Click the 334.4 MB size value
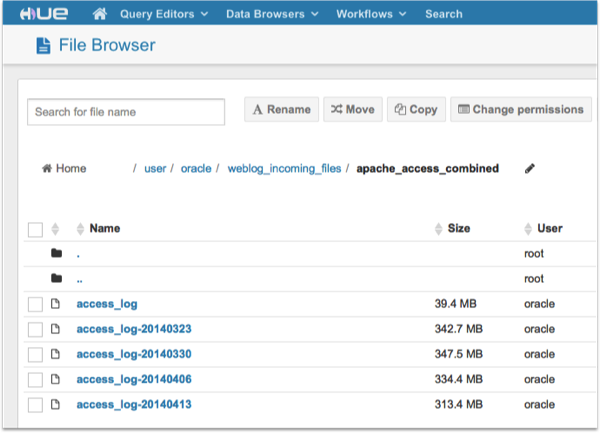This screenshot has height=433, width=600. click(x=458, y=379)
